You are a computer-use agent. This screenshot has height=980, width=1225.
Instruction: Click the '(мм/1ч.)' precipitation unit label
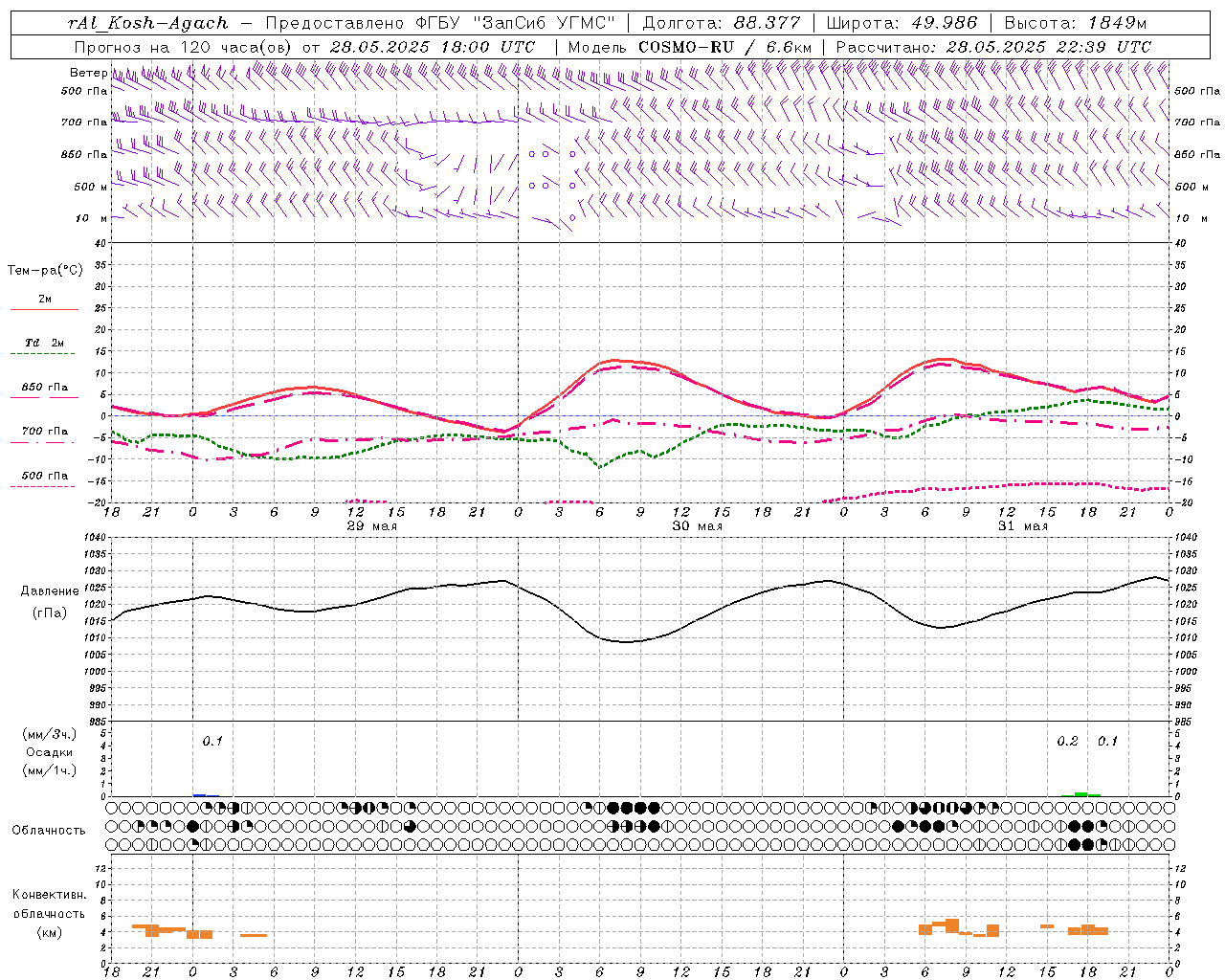(49, 770)
